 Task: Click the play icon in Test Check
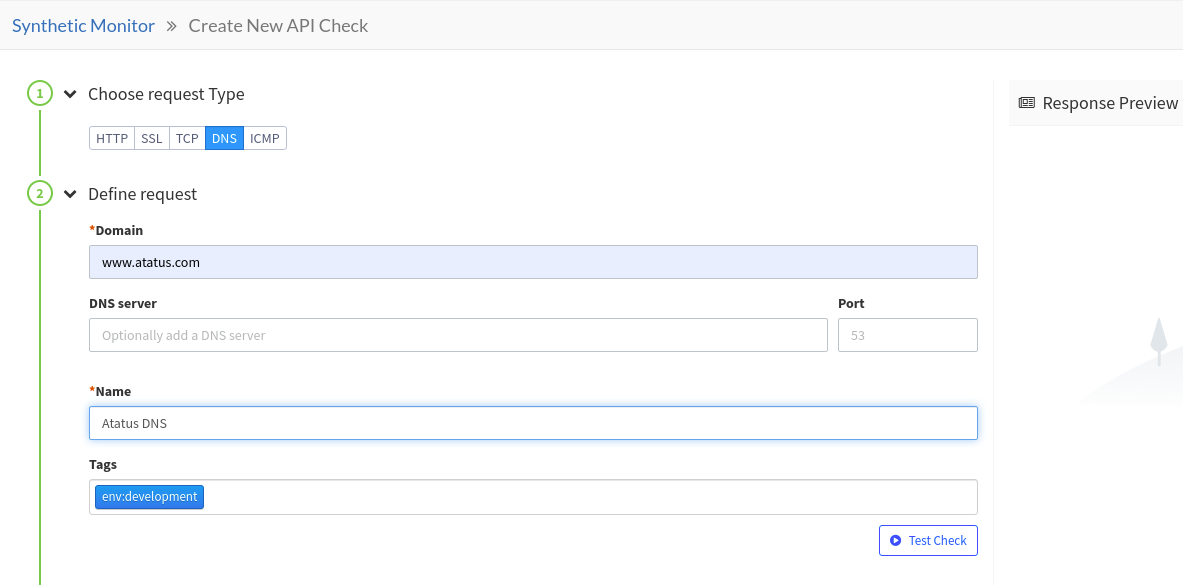pyautogui.click(x=896, y=540)
